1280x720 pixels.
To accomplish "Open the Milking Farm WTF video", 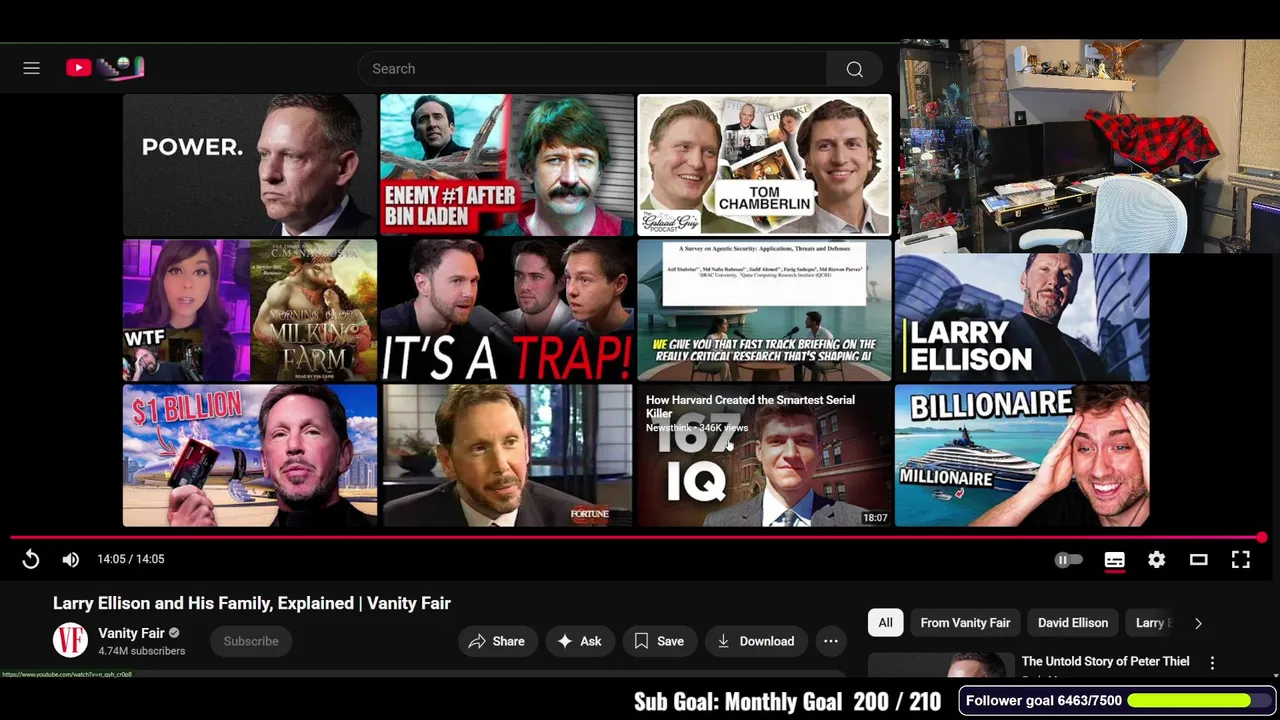I will click(x=250, y=311).
